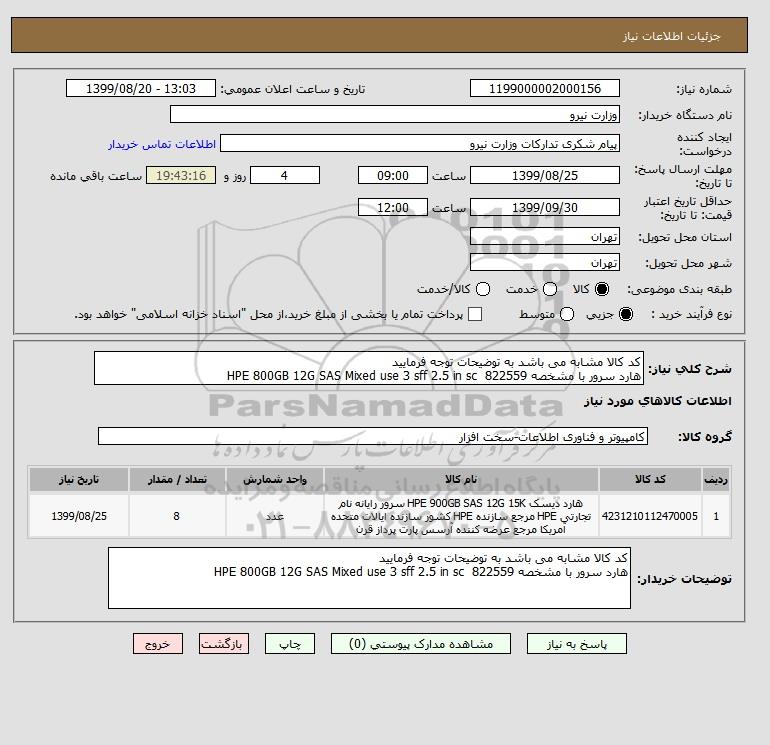
Task: Click the وزارت نیرو buyer name field
Action: point(395,114)
